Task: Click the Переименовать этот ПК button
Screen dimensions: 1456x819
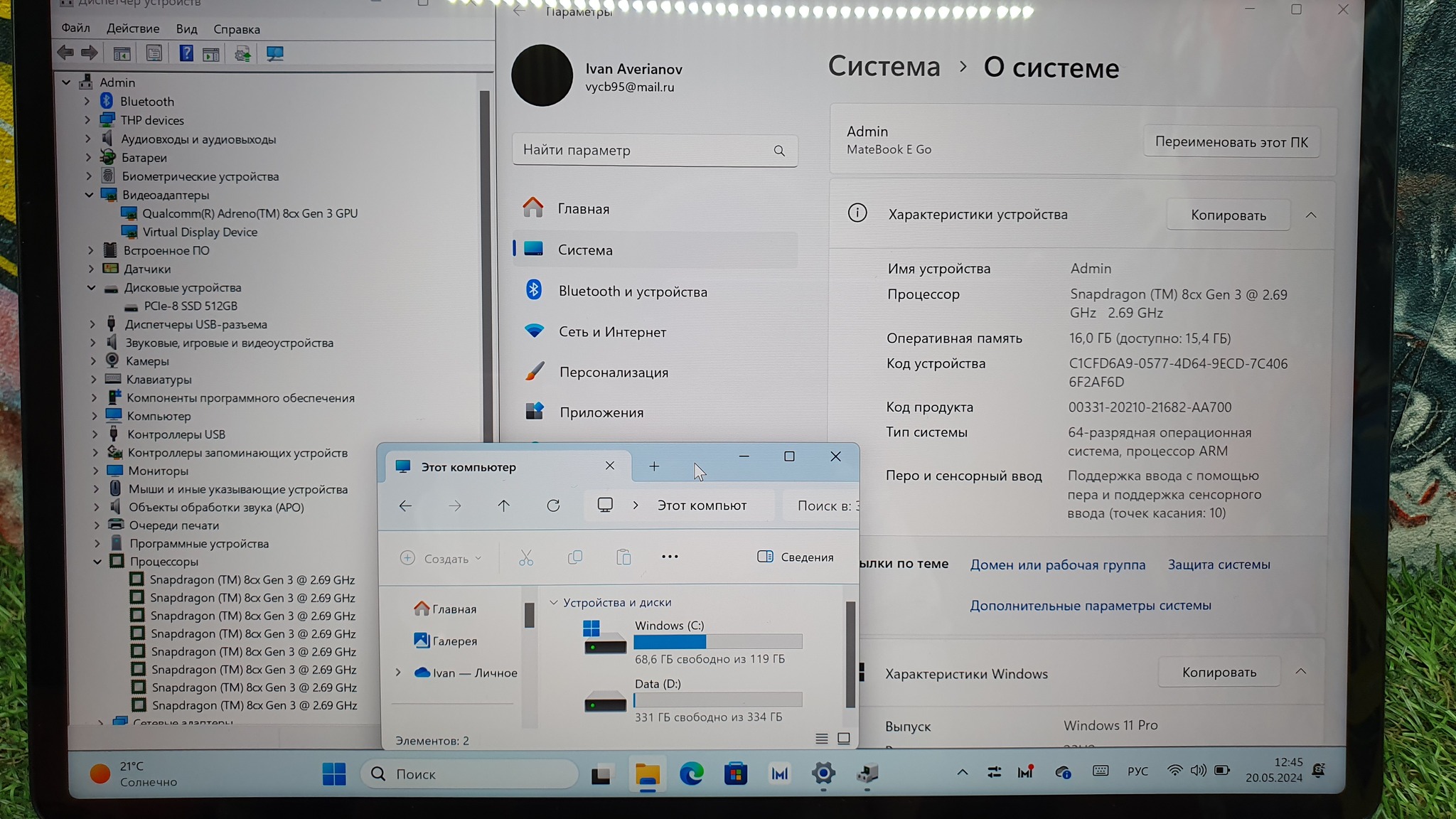Action: click(1231, 141)
